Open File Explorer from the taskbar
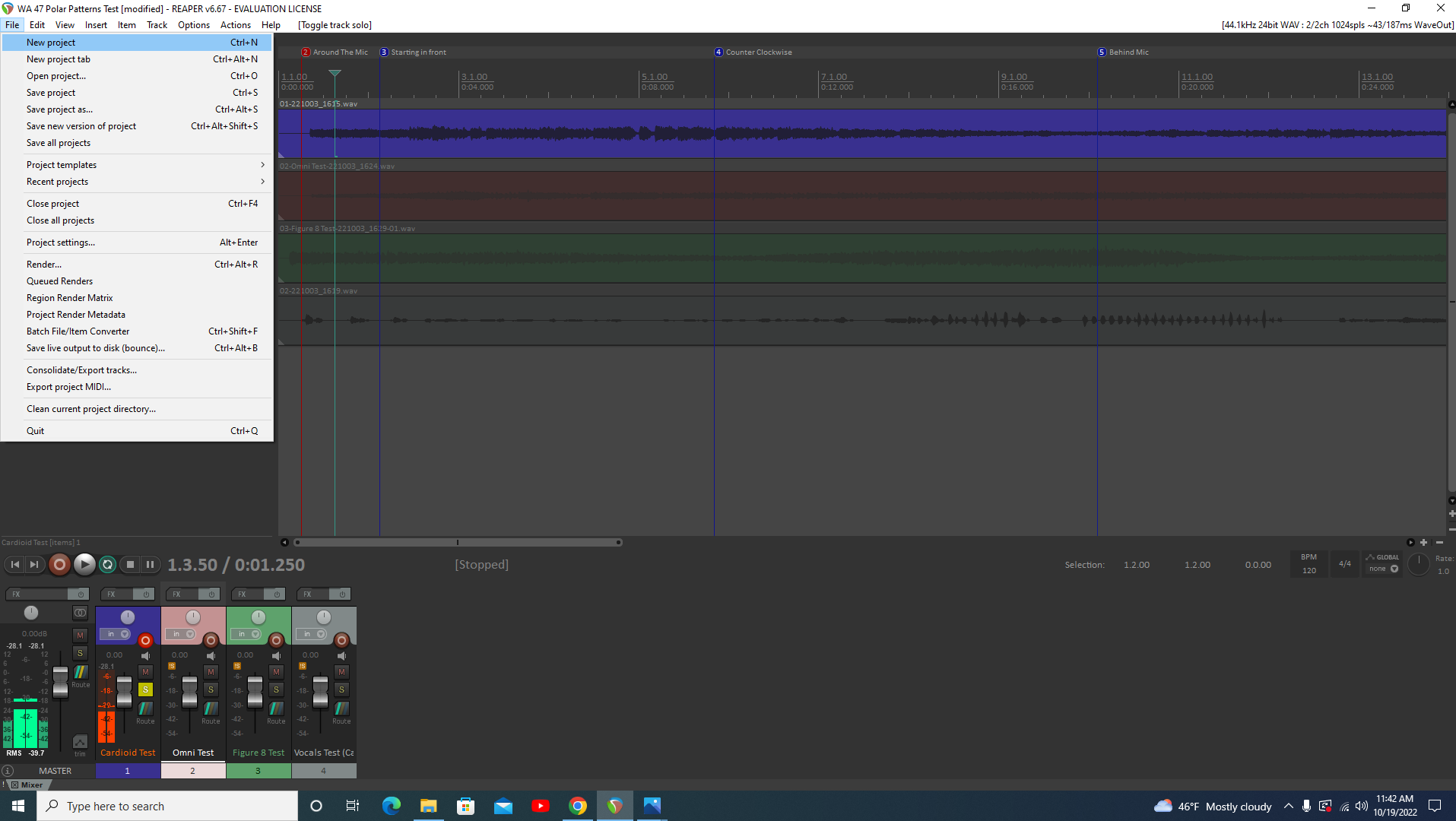1456x821 pixels. click(x=429, y=806)
